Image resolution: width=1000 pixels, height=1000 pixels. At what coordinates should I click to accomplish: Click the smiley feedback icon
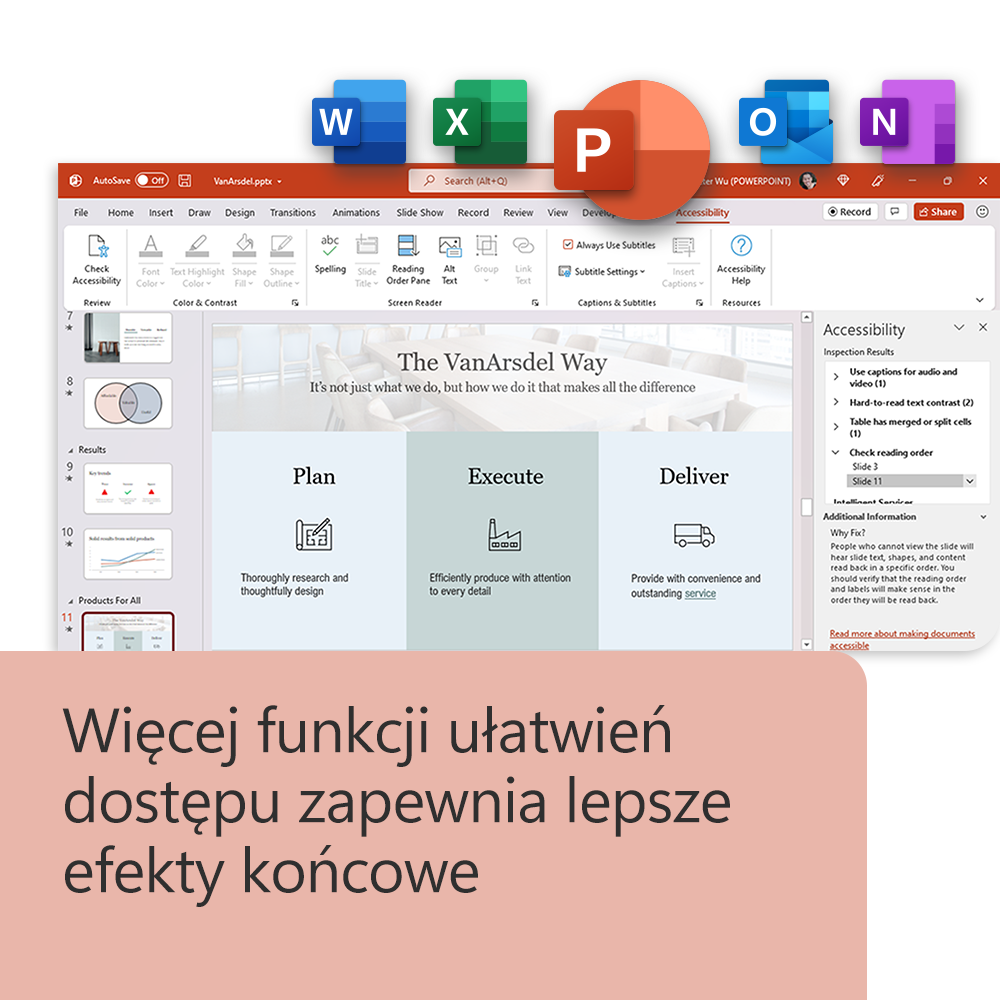coord(982,212)
